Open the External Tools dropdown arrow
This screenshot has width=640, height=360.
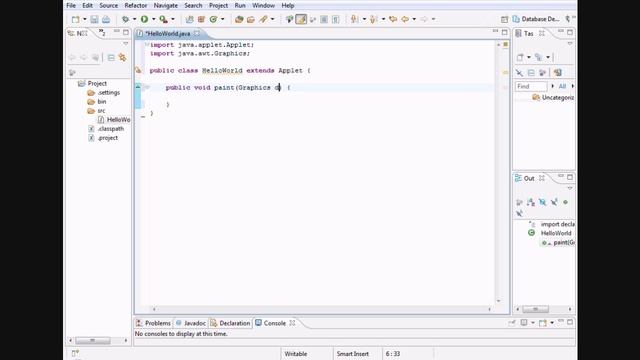tap(173, 19)
